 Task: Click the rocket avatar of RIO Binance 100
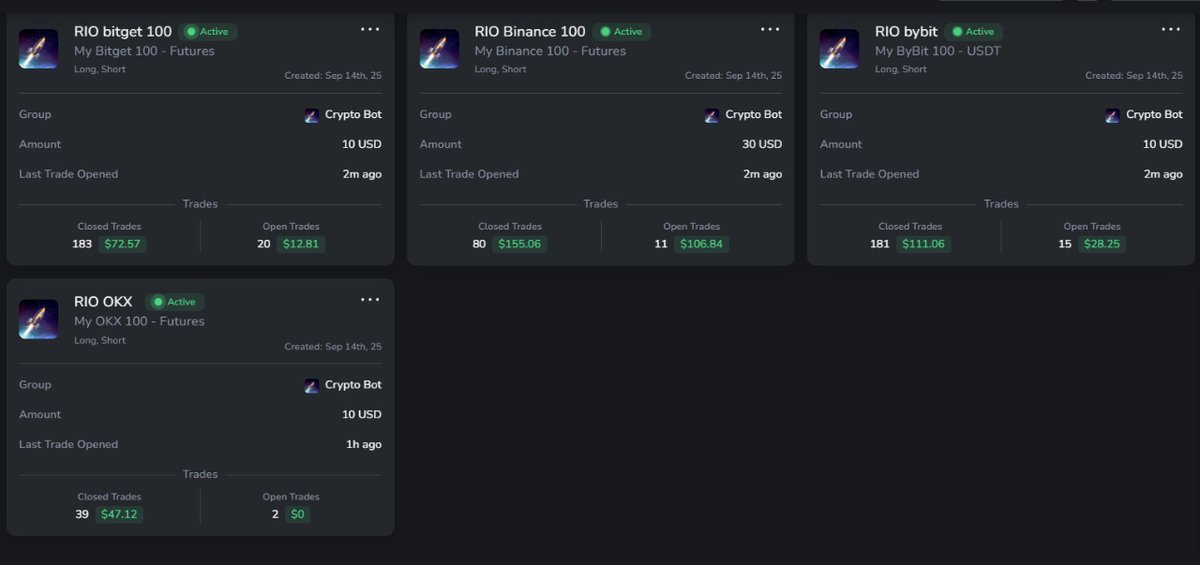tap(439, 49)
